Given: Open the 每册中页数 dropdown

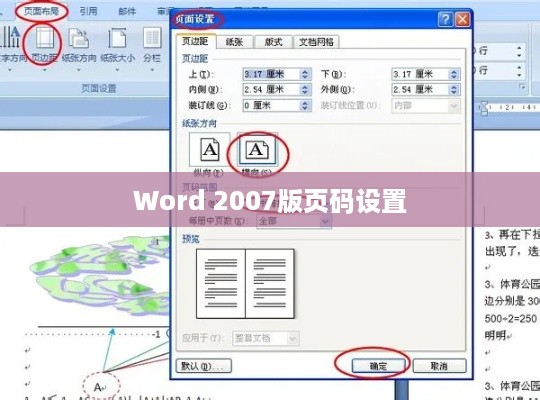Looking at the screenshot, I should point(294,221).
